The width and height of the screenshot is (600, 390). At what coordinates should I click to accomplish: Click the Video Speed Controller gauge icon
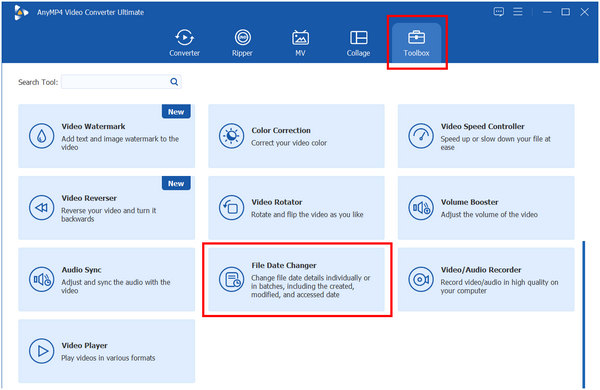click(x=421, y=136)
